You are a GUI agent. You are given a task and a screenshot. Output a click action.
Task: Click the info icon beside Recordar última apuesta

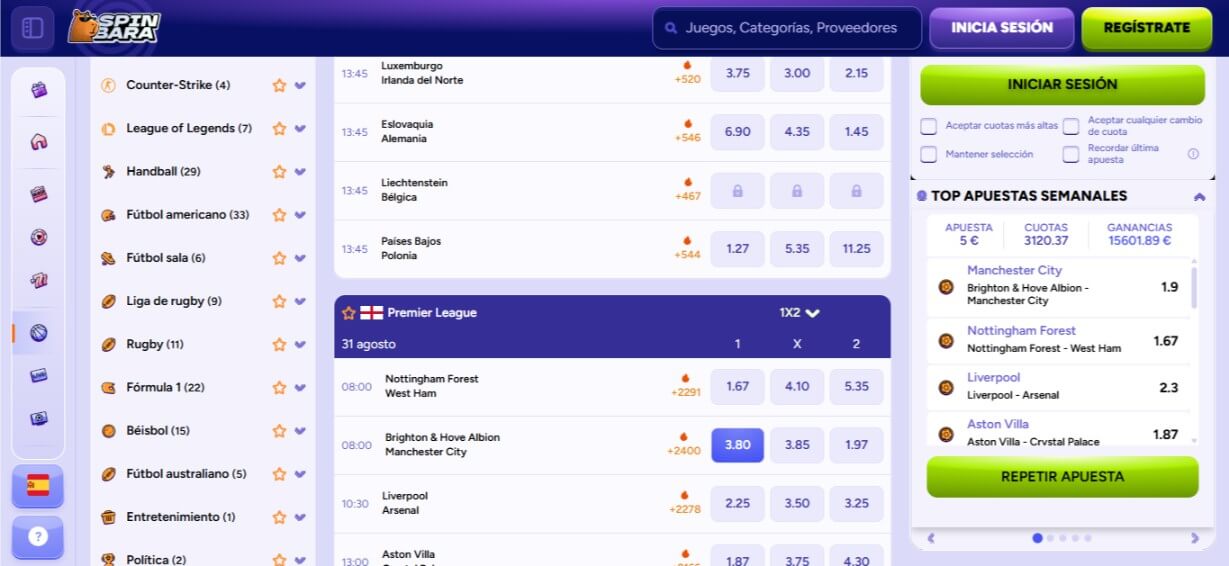click(1193, 154)
